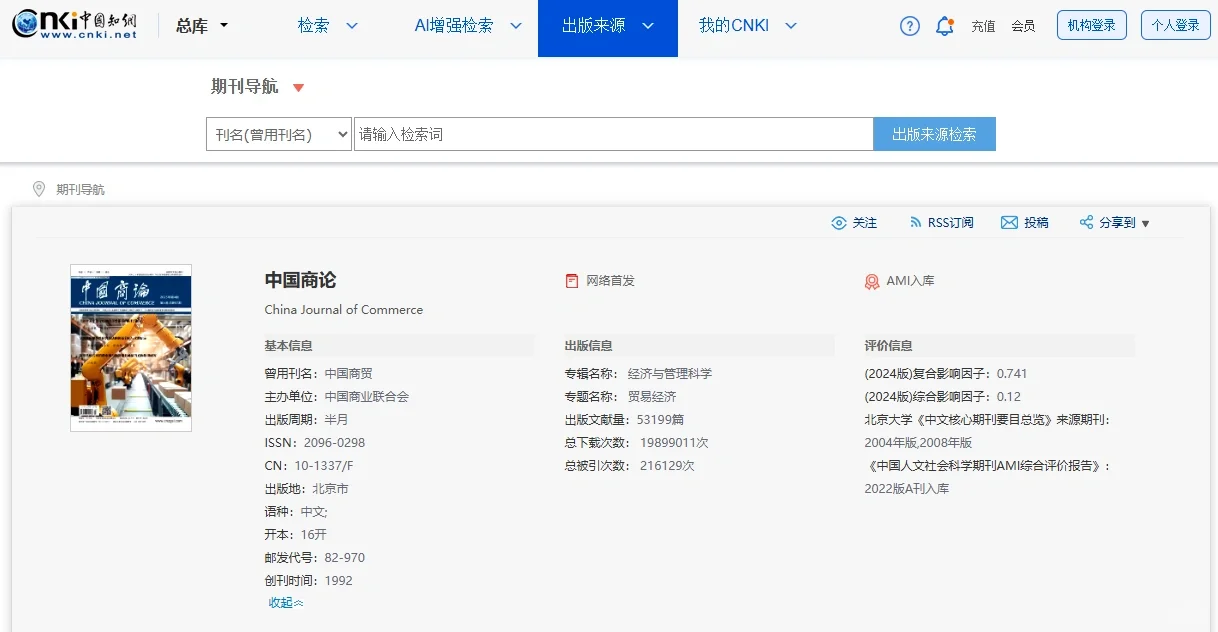The image size is (1218, 632).
Task: Click the 评价信息 section header
Action: (888, 346)
